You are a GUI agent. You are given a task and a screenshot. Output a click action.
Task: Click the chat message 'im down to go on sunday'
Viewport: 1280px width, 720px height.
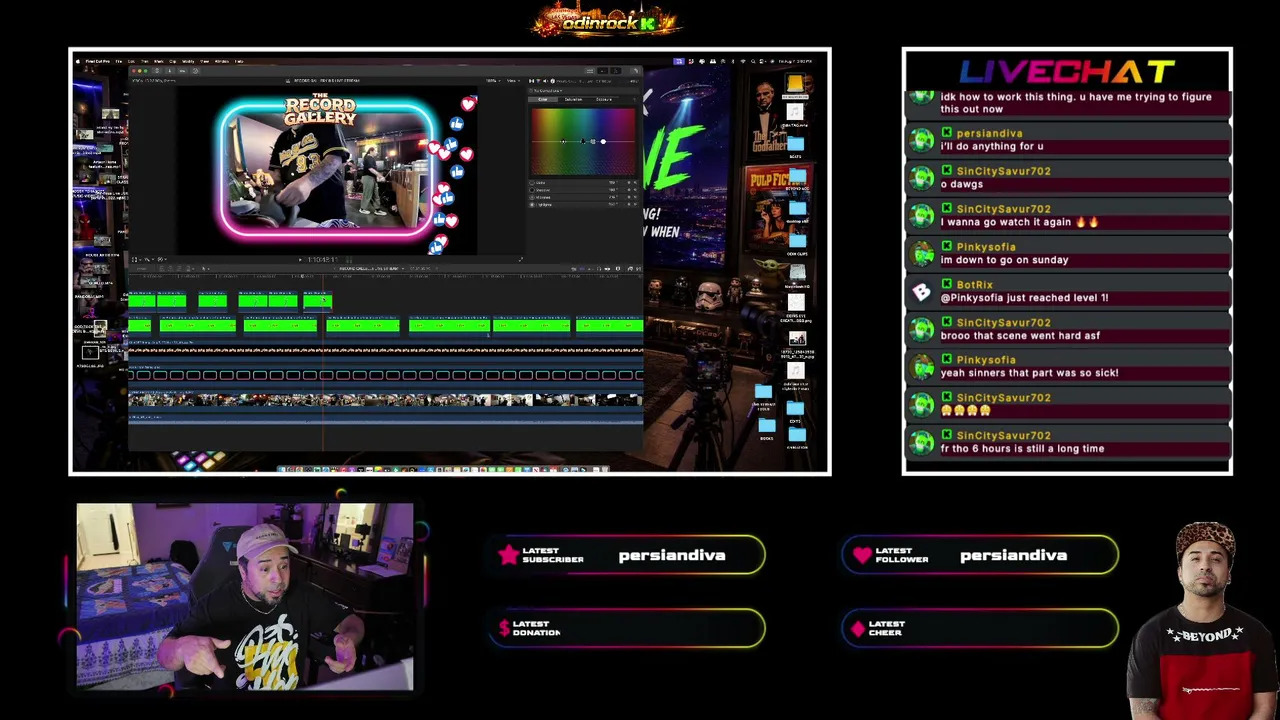[1004, 260]
